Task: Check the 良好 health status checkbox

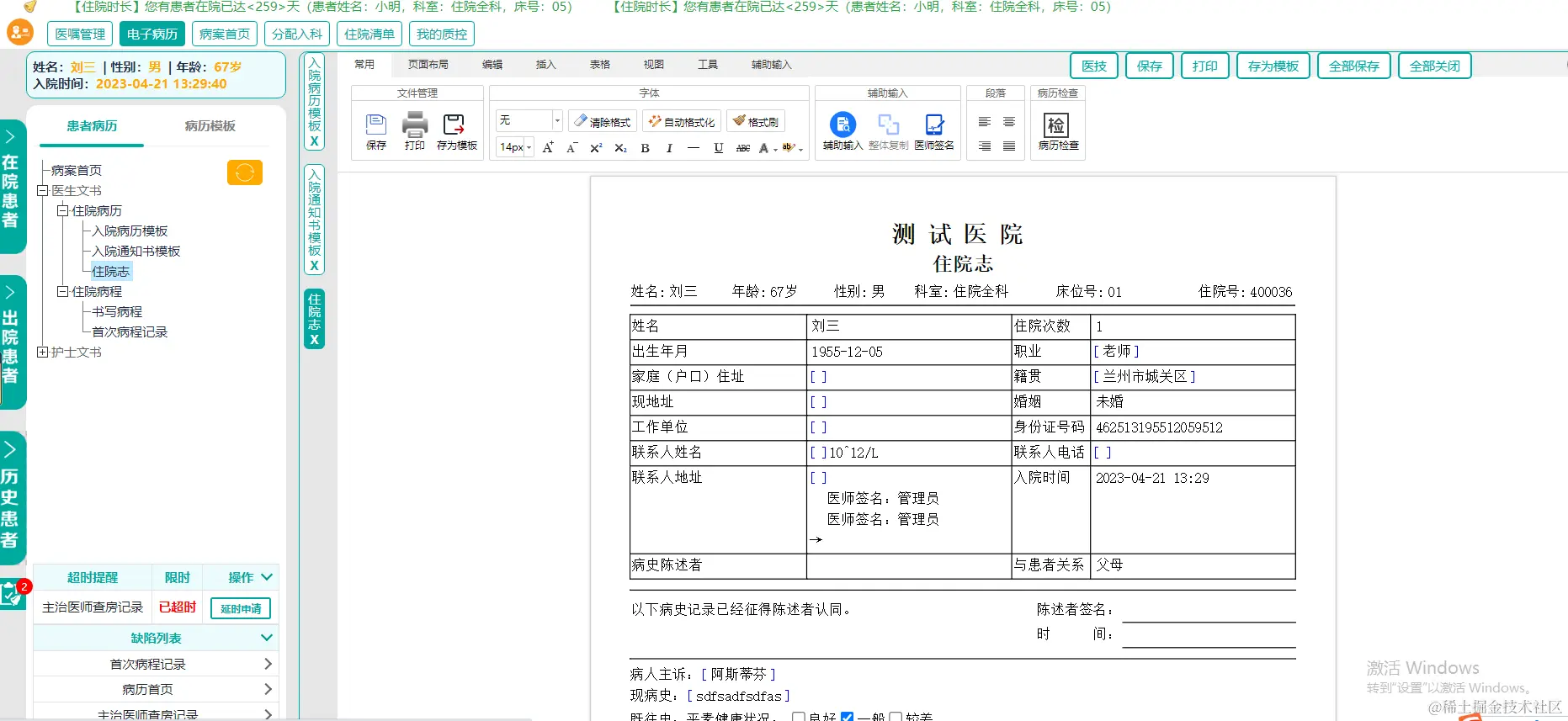Action: click(x=799, y=717)
